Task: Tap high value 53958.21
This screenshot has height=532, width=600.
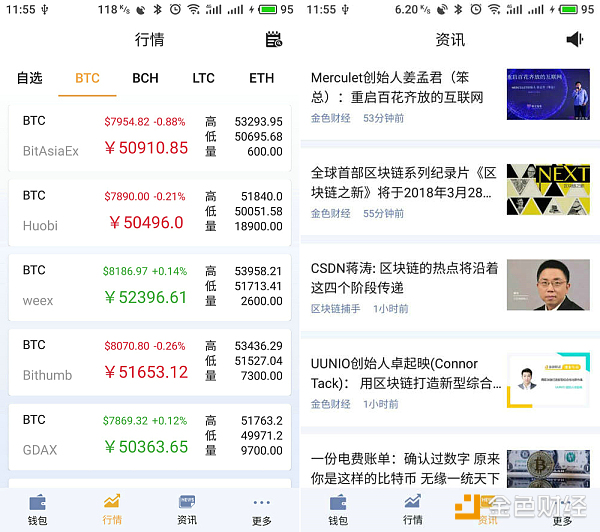Action: pyautogui.click(x=259, y=271)
